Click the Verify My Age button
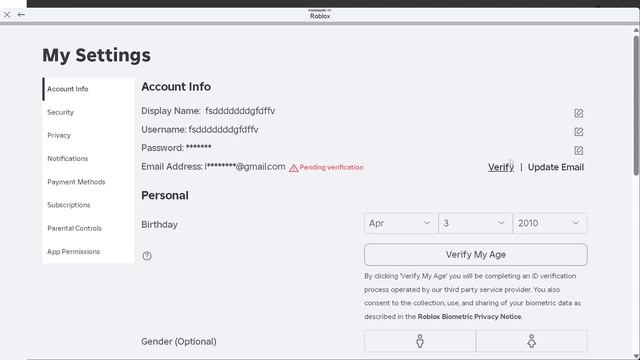The height and width of the screenshot is (360, 640). 476,255
